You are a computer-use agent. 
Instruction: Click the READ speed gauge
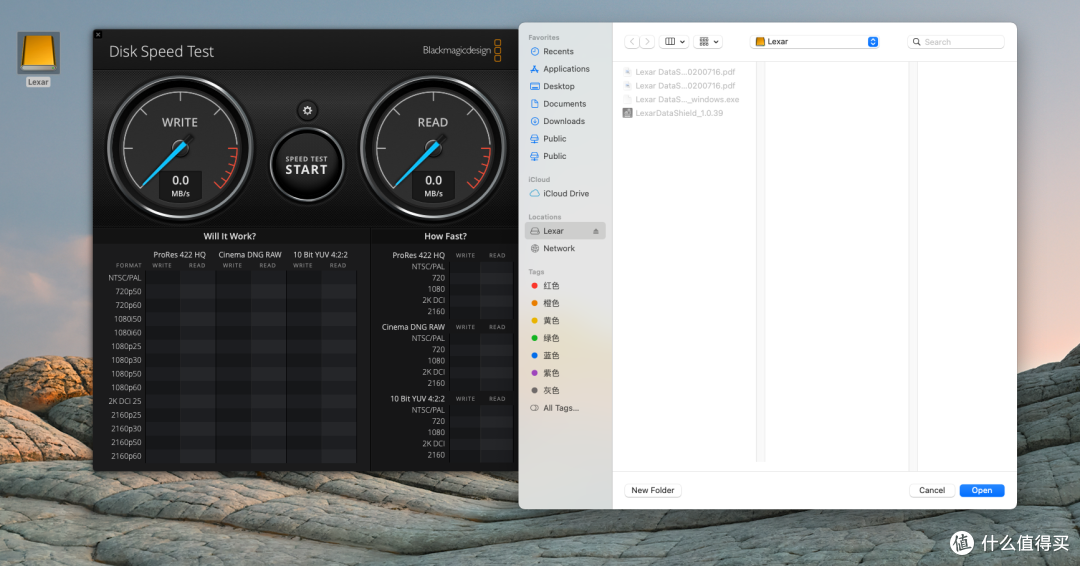pyautogui.click(x=433, y=148)
